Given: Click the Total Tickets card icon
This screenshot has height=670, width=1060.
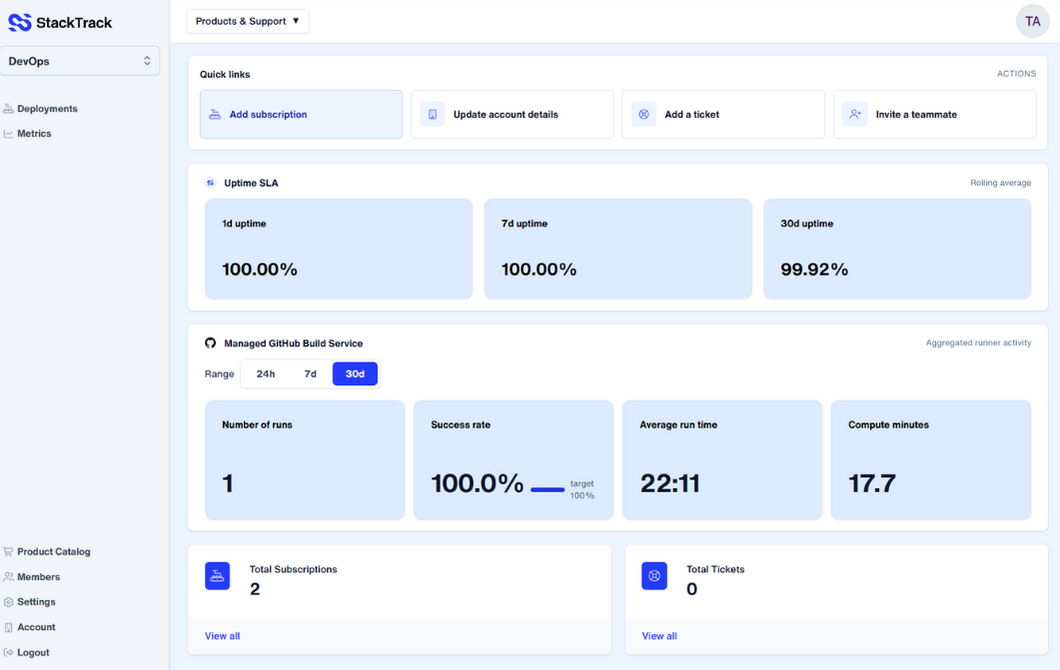Looking at the screenshot, I should [x=654, y=576].
